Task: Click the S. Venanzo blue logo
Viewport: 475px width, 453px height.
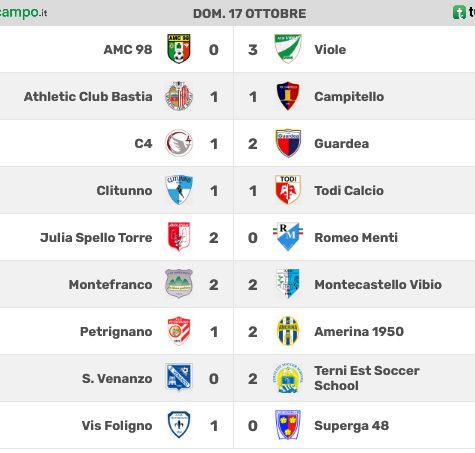Action: (x=179, y=378)
